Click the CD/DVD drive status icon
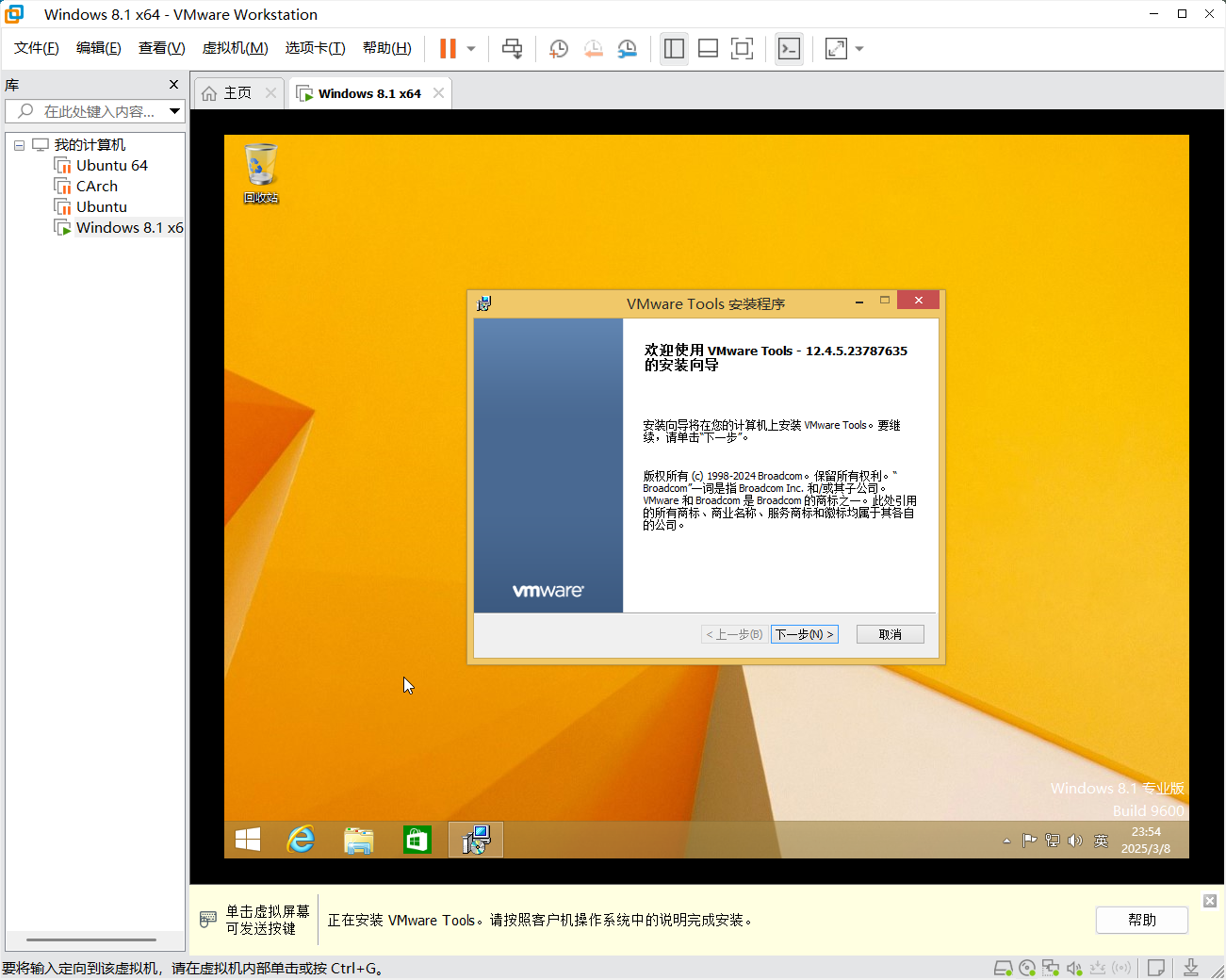 [x=1027, y=968]
